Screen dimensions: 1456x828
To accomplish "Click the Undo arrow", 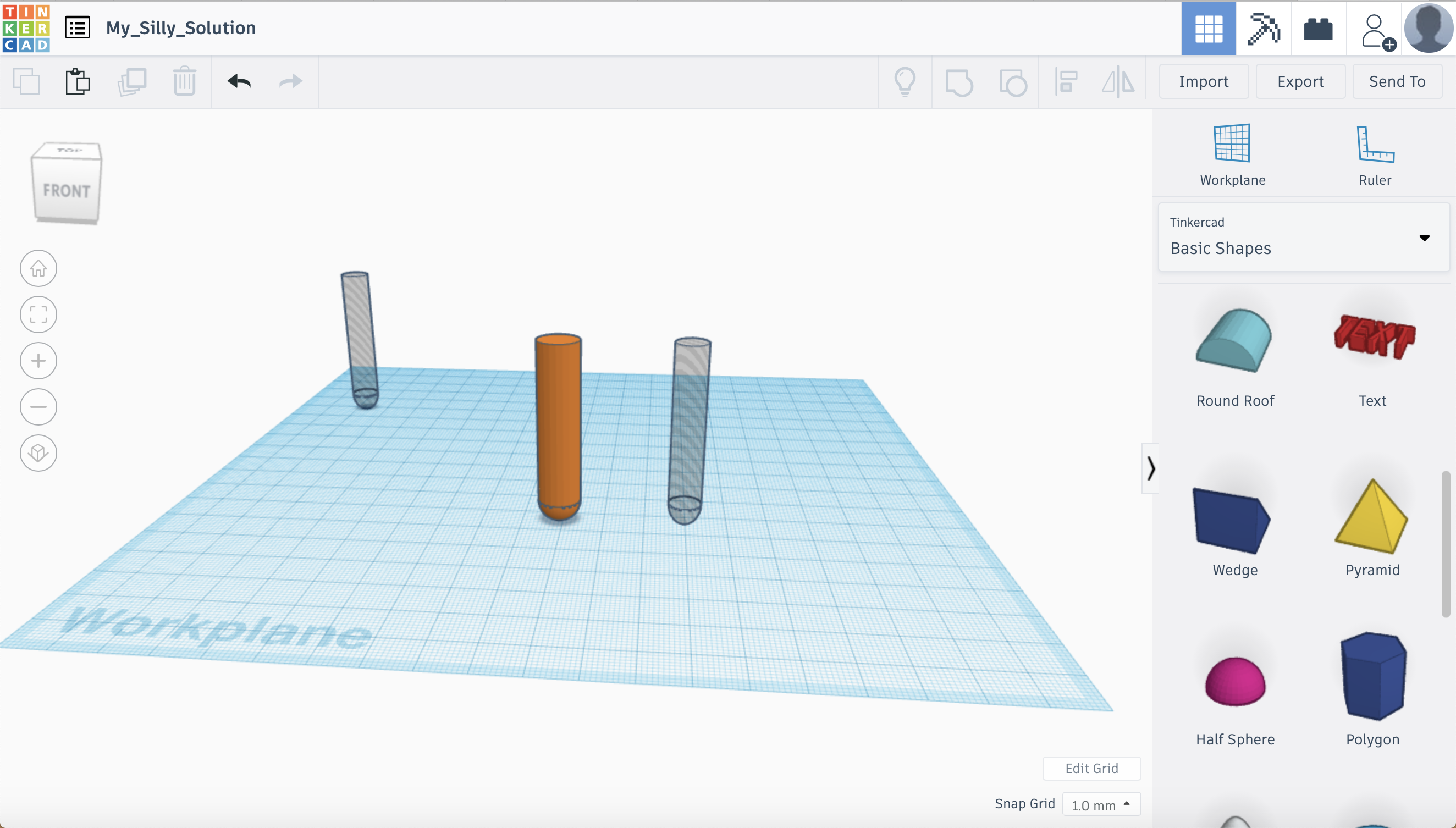I will coord(239,82).
